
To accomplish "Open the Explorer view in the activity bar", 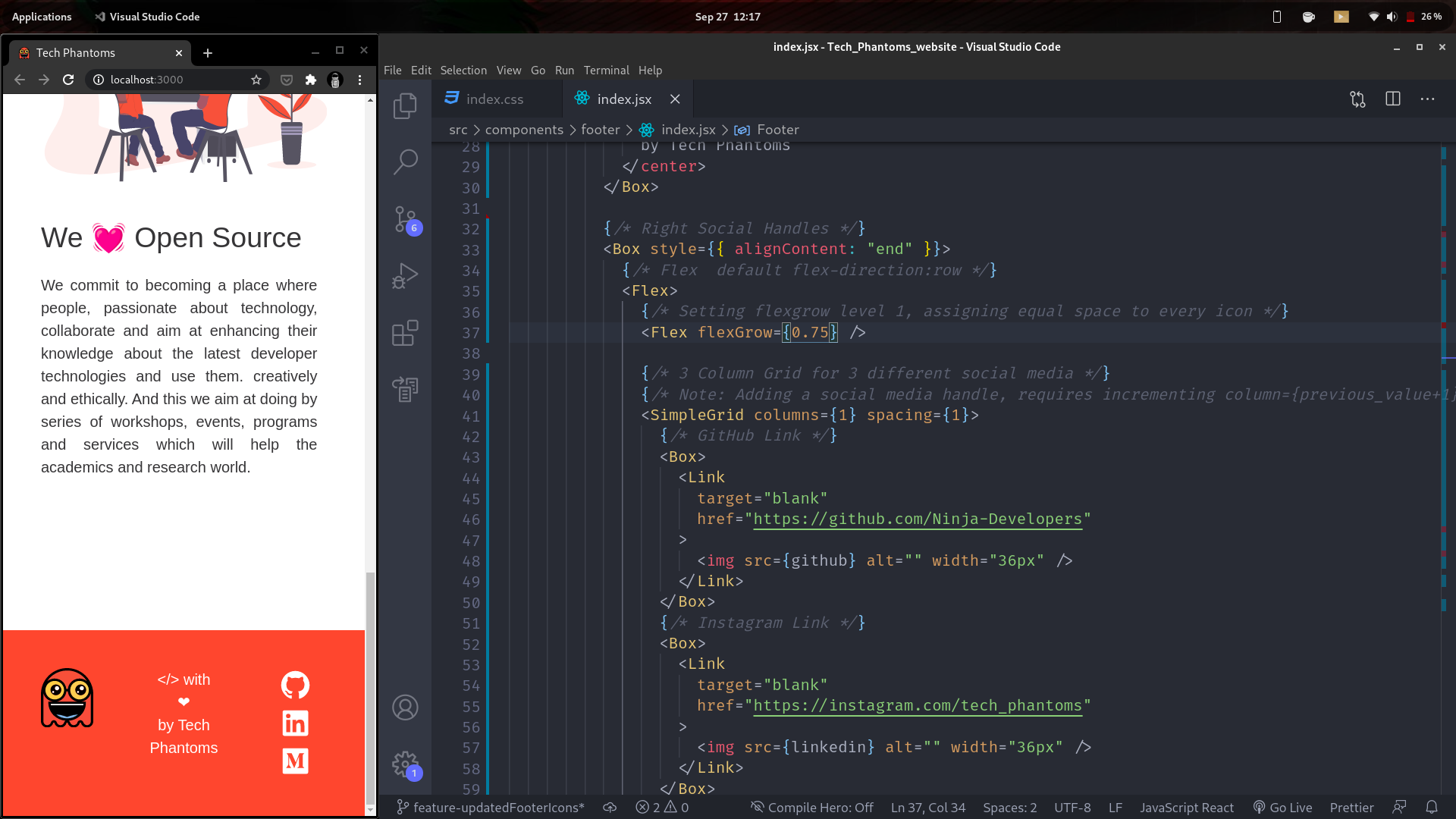I will (406, 106).
